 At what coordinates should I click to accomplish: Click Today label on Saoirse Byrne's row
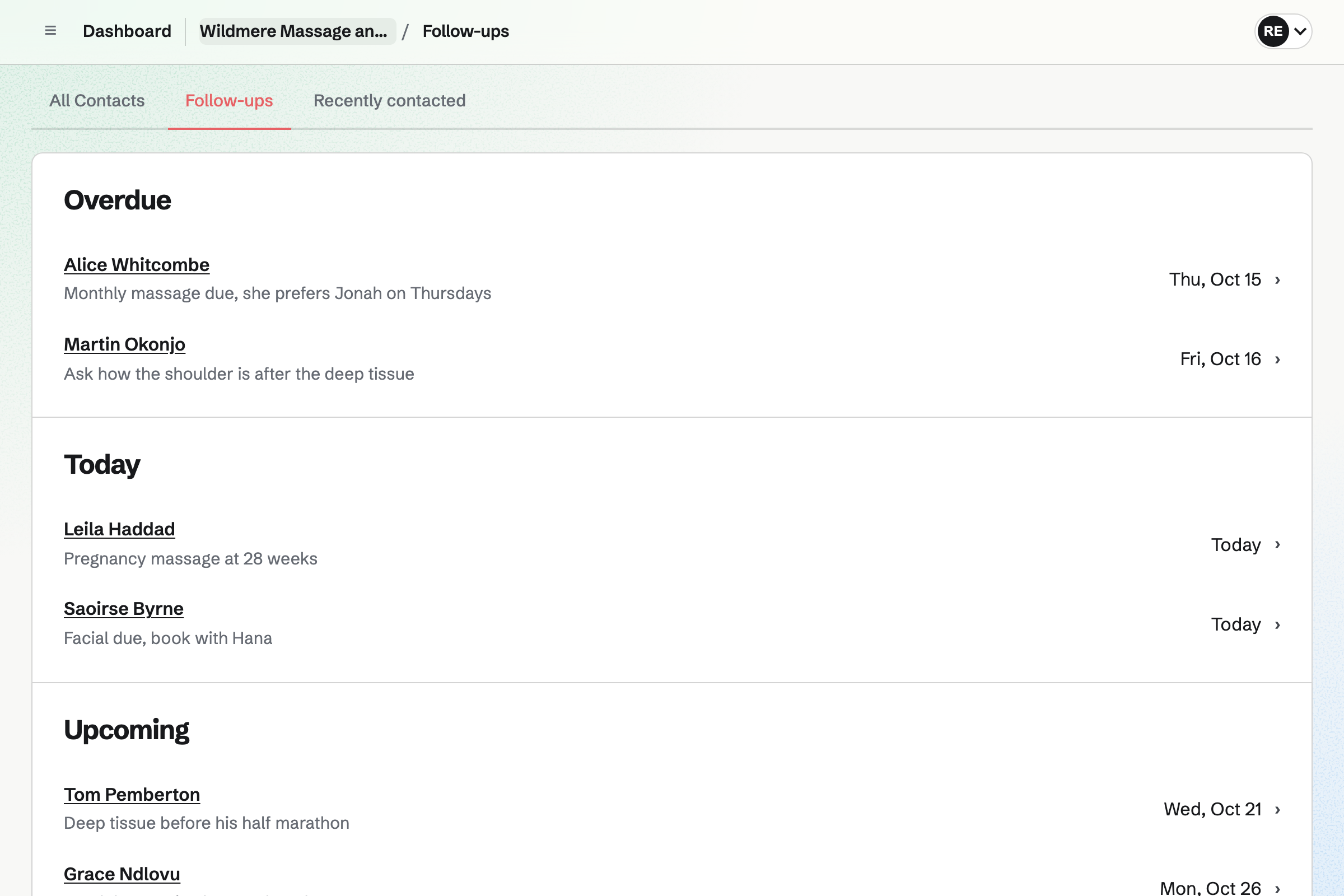click(1236, 624)
